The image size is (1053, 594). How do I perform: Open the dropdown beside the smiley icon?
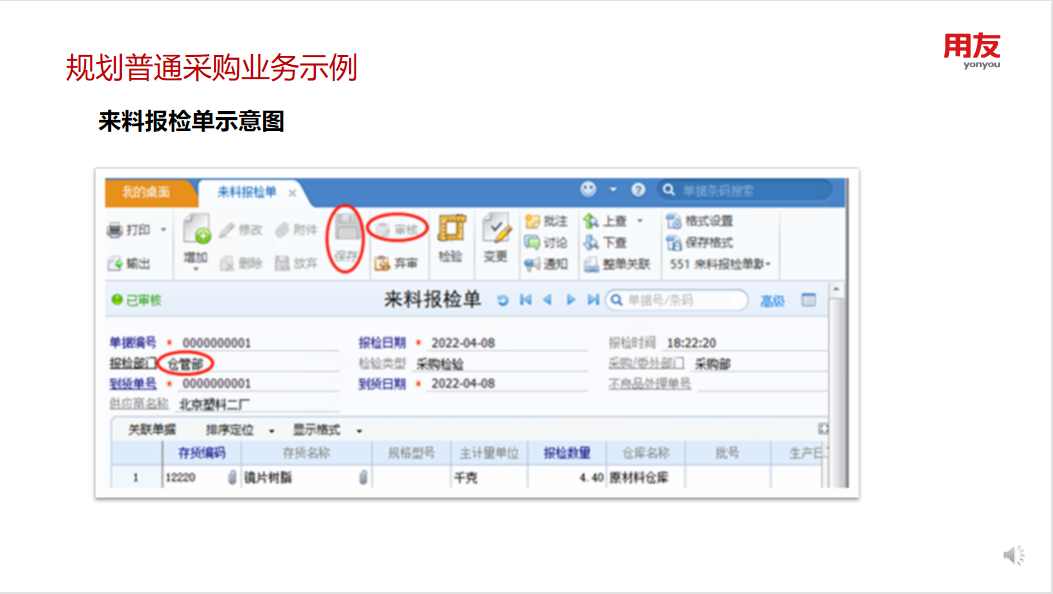pos(613,190)
